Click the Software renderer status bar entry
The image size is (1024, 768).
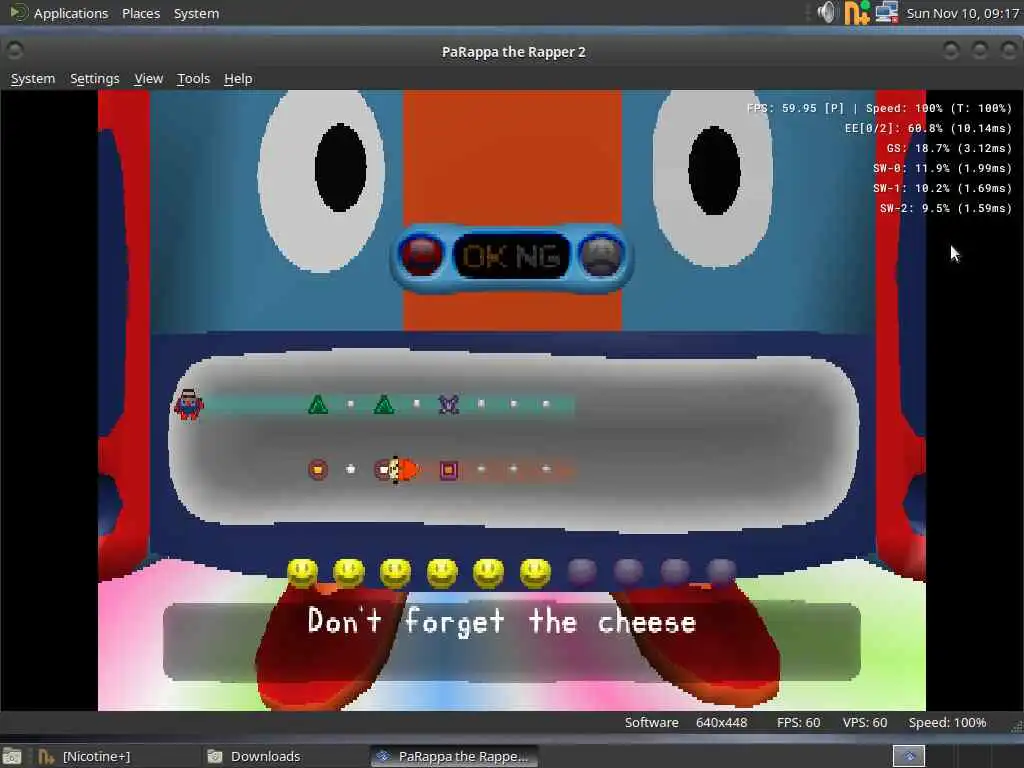coord(651,722)
